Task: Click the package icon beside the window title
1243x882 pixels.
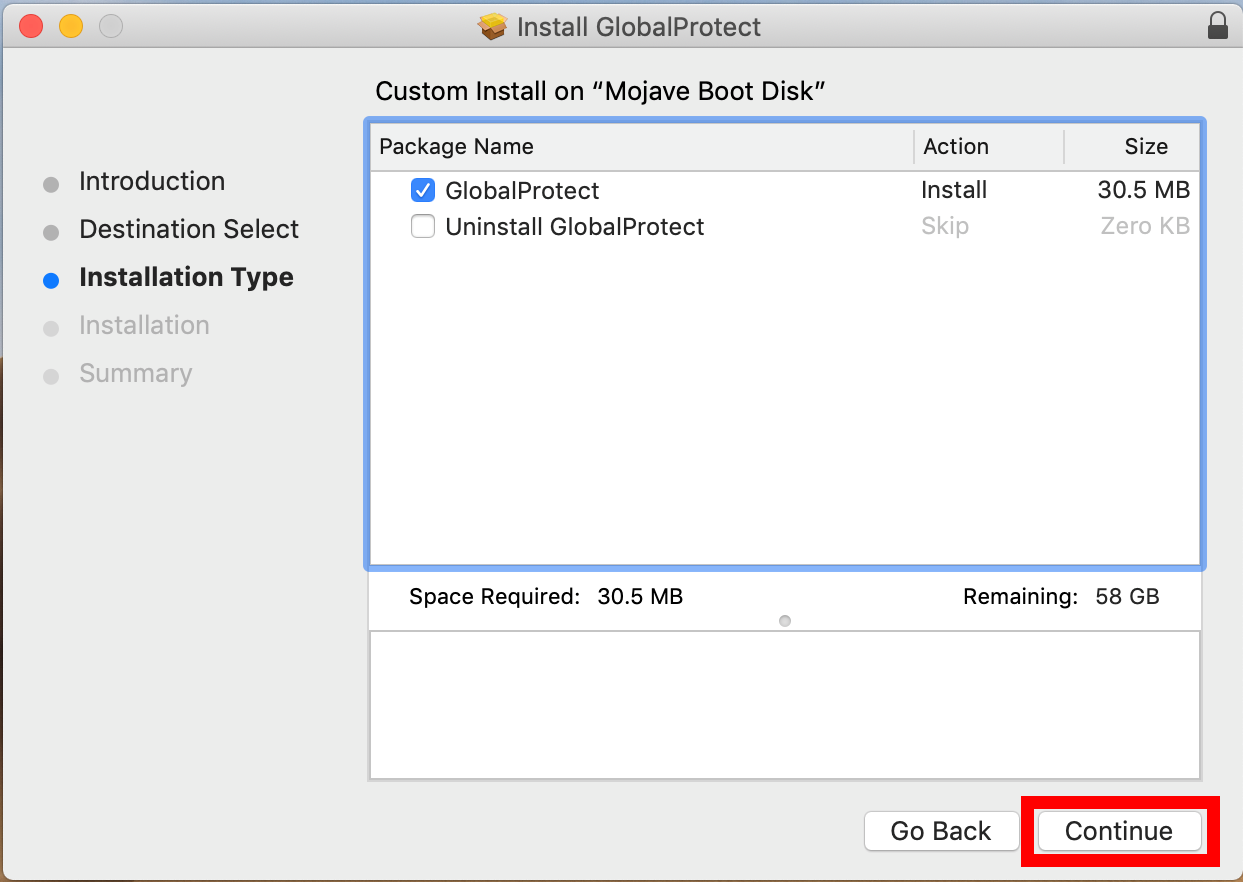Action: tap(493, 27)
